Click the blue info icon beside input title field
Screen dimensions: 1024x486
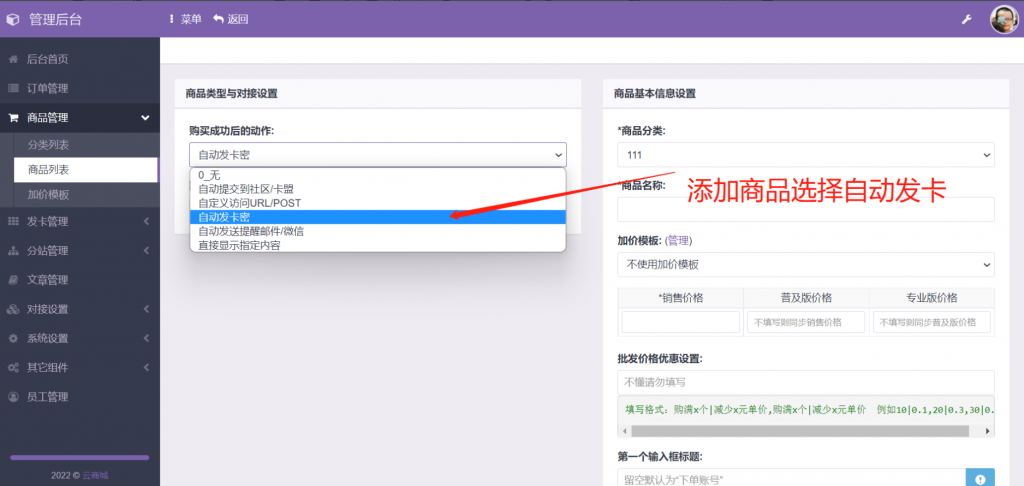pyautogui.click(x=980, y=478)
